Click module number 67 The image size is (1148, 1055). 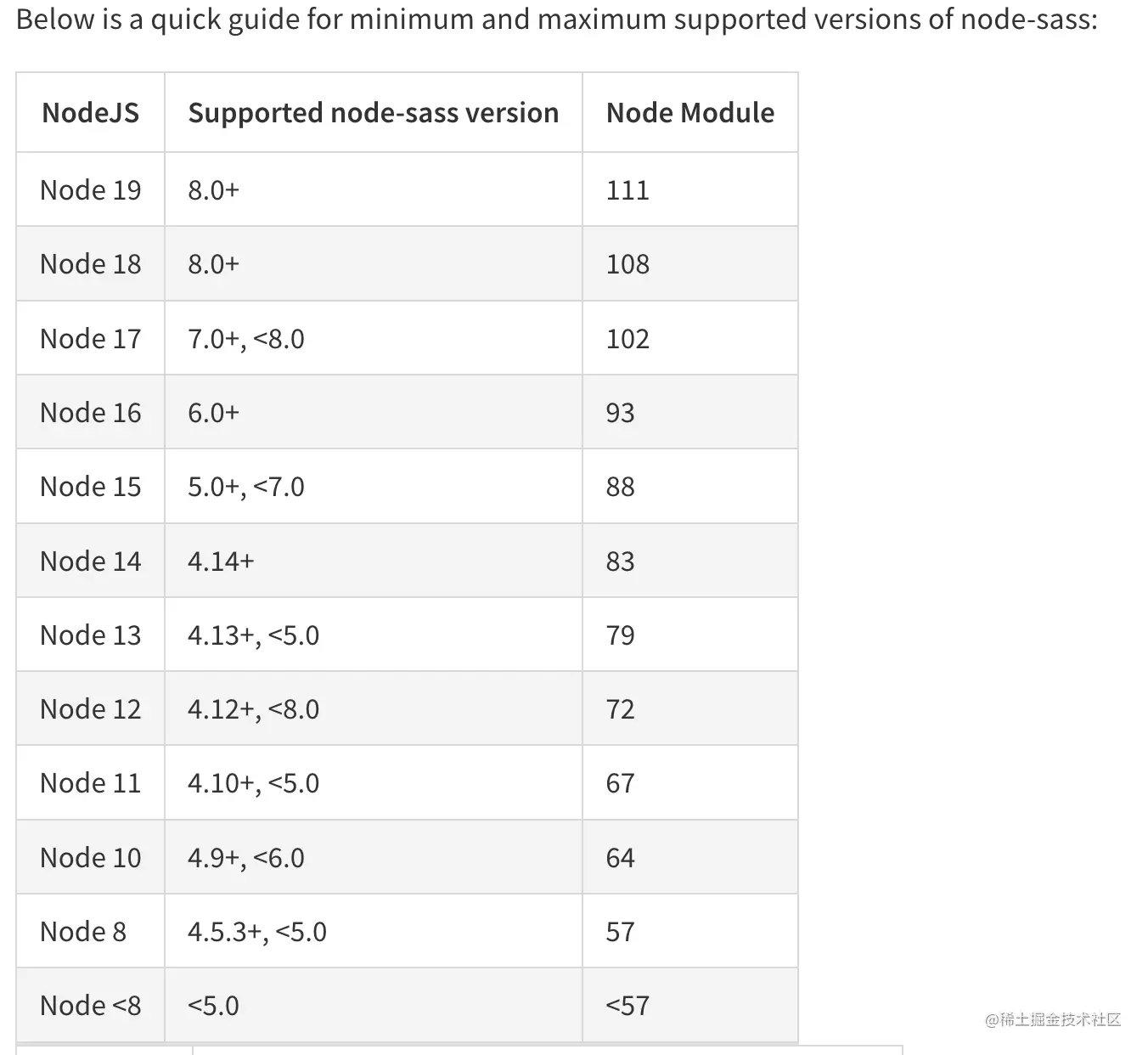pos(620,783)
